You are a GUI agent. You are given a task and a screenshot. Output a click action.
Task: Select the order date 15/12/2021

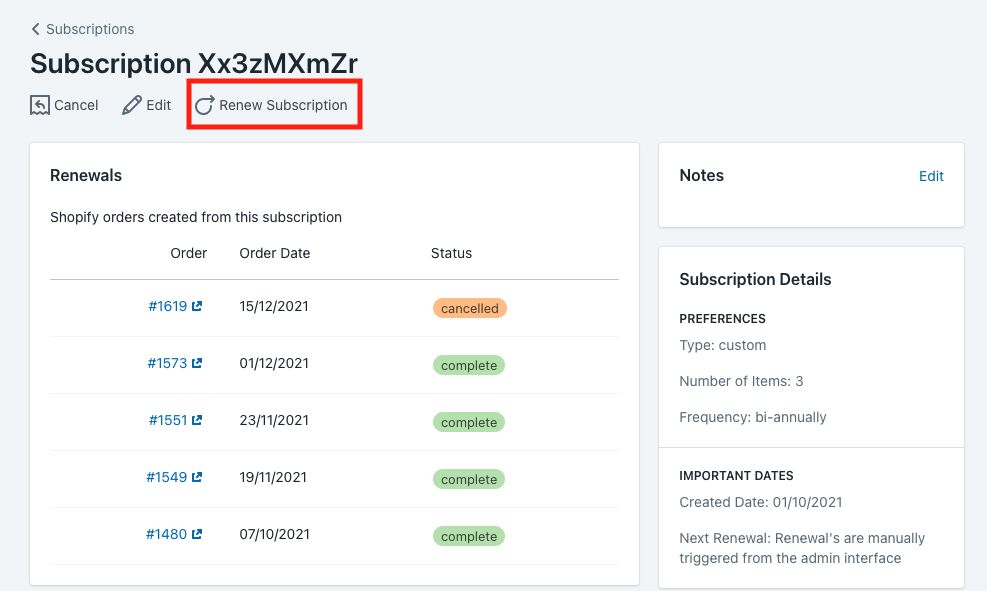tap(274, 307)
